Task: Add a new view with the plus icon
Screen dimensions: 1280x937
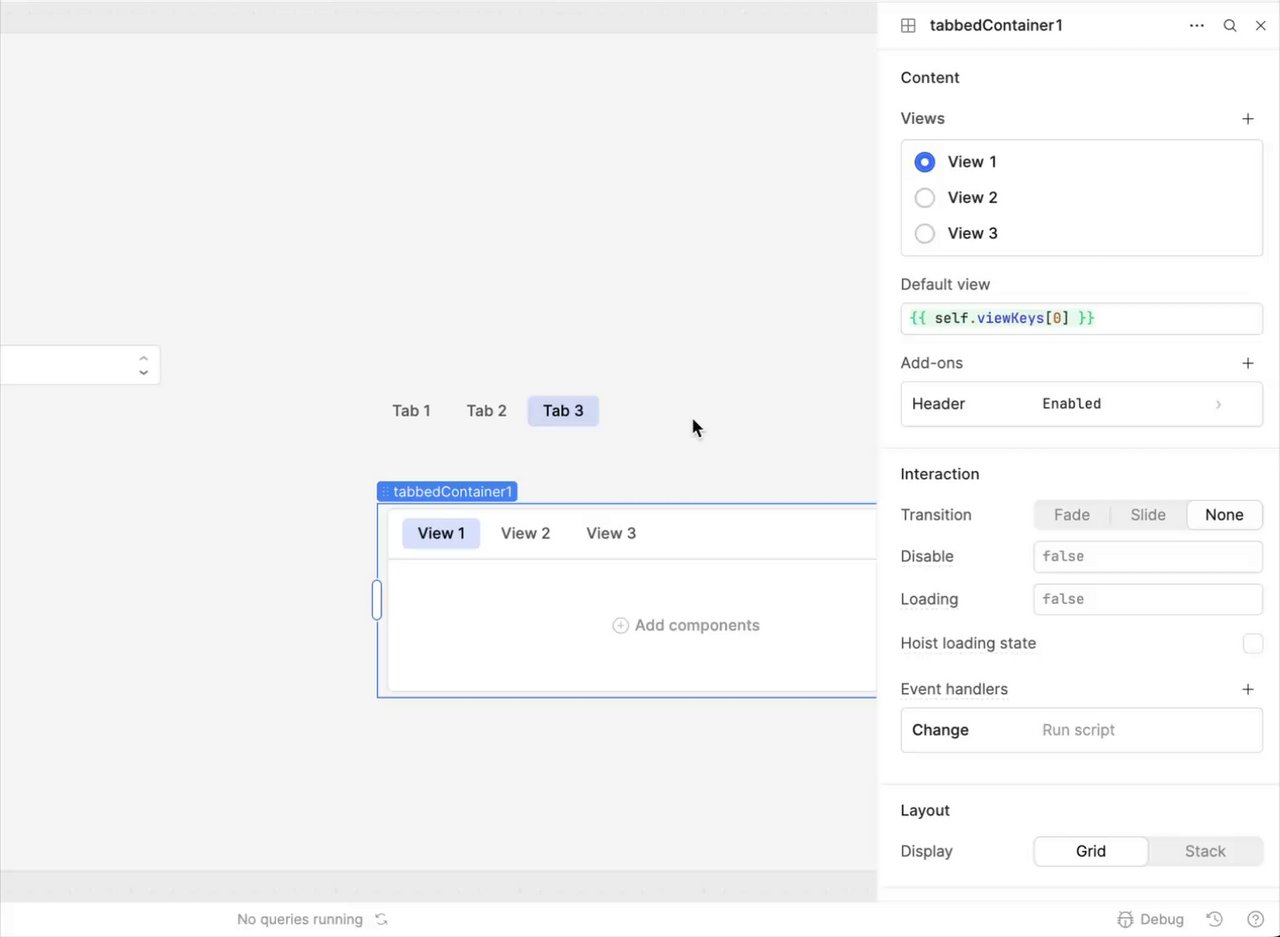Action: 1247,119
